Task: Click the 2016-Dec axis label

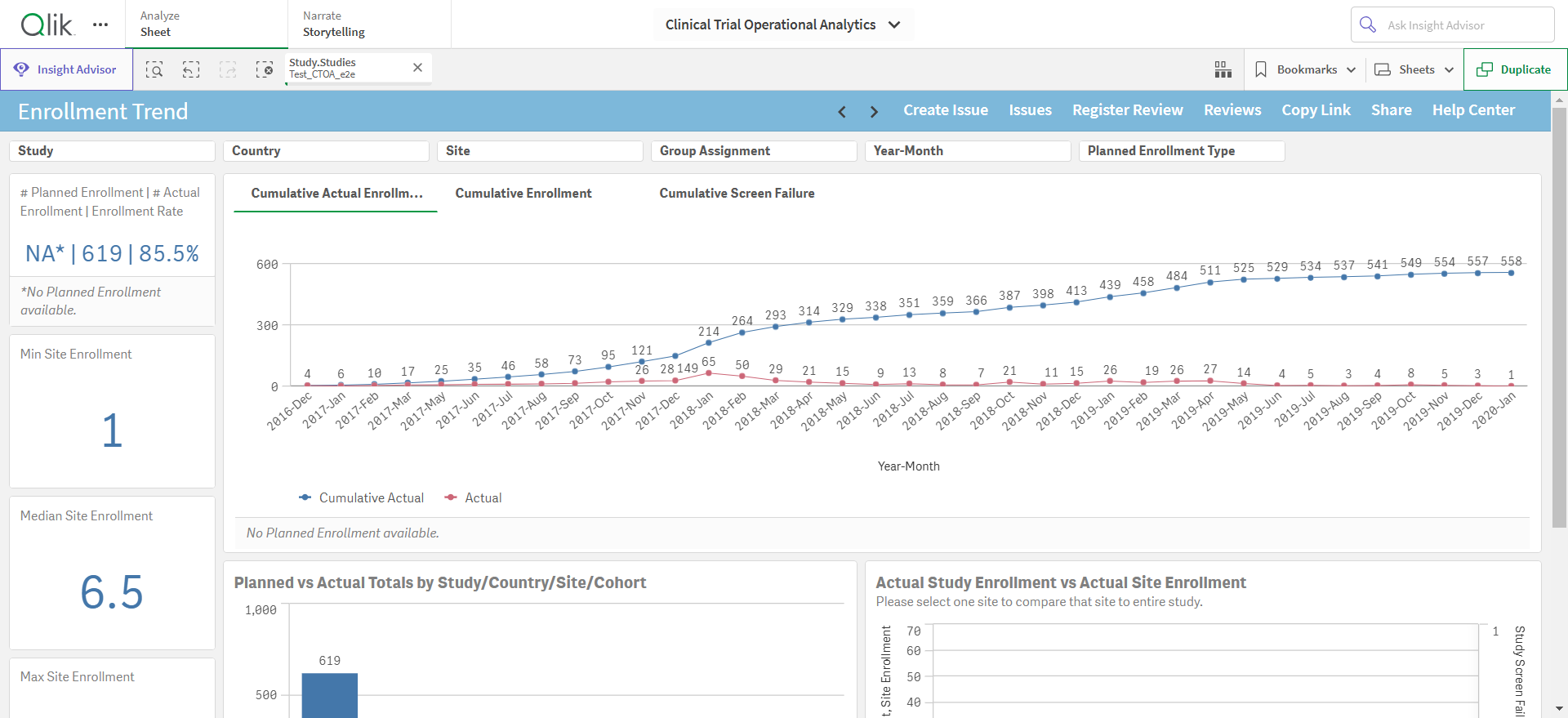Action: (290, 411)
